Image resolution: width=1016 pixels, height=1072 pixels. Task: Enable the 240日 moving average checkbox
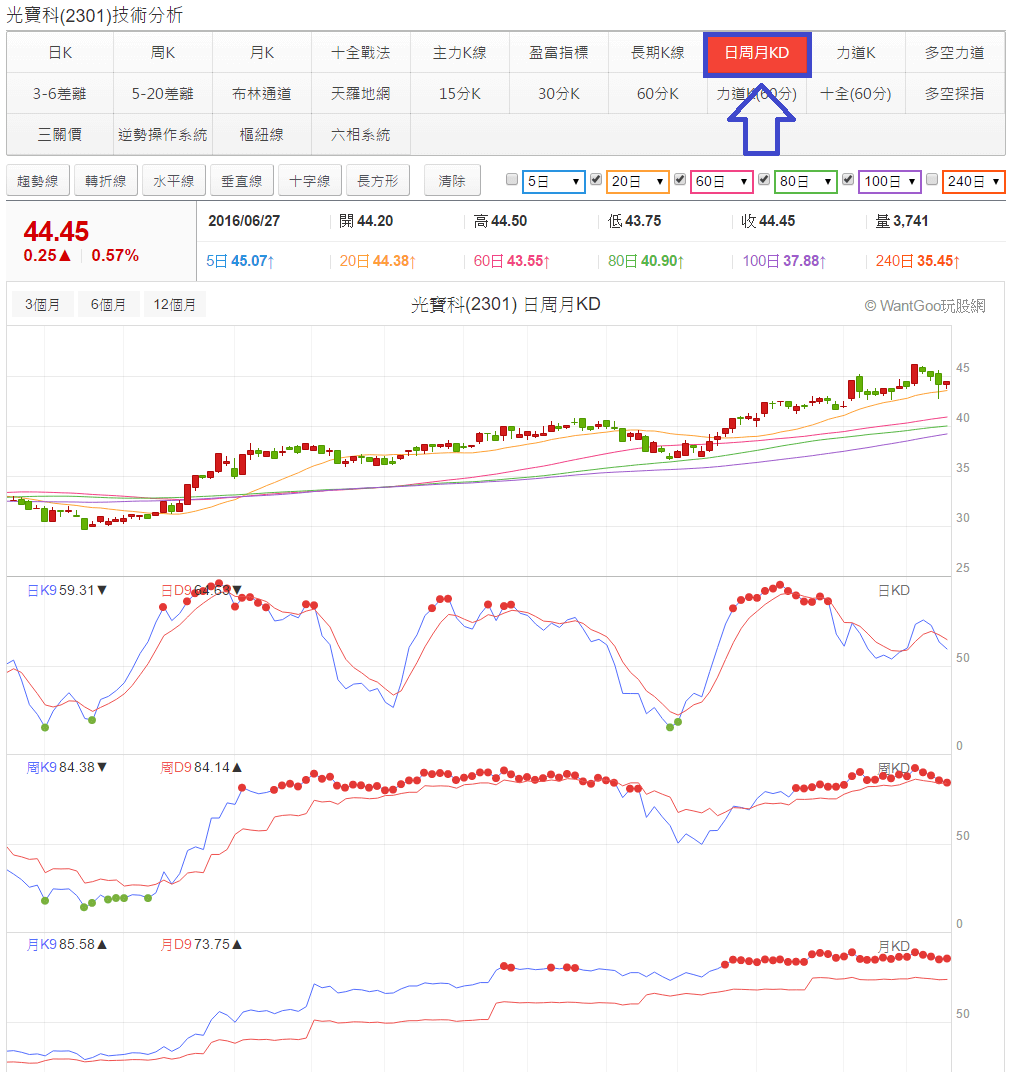click(x=932, y=180)
